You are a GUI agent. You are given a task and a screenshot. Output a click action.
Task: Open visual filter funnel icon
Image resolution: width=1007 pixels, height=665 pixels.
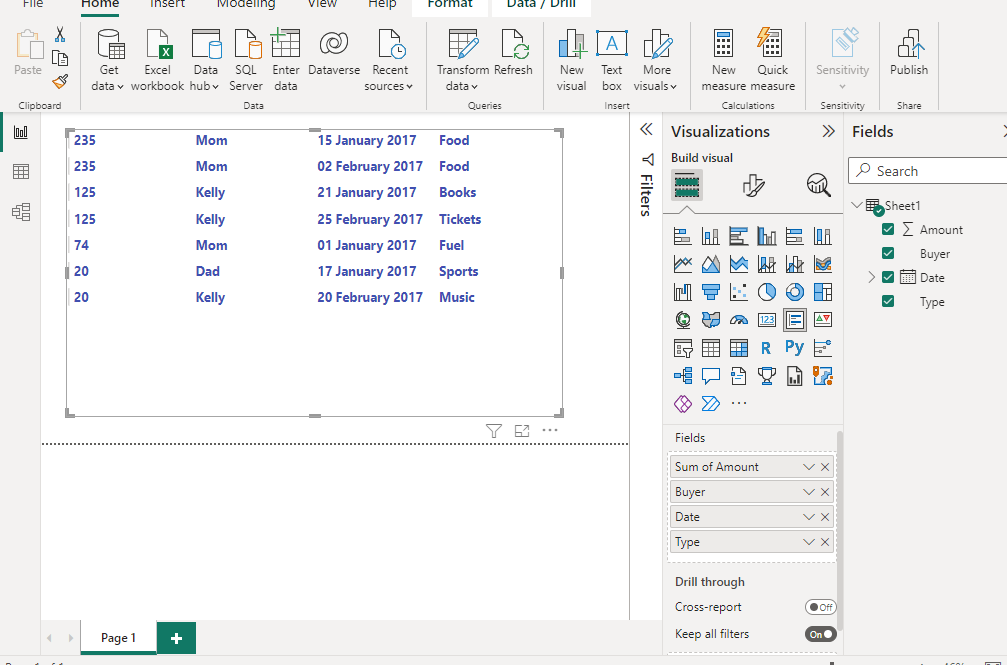pos(493,431)
